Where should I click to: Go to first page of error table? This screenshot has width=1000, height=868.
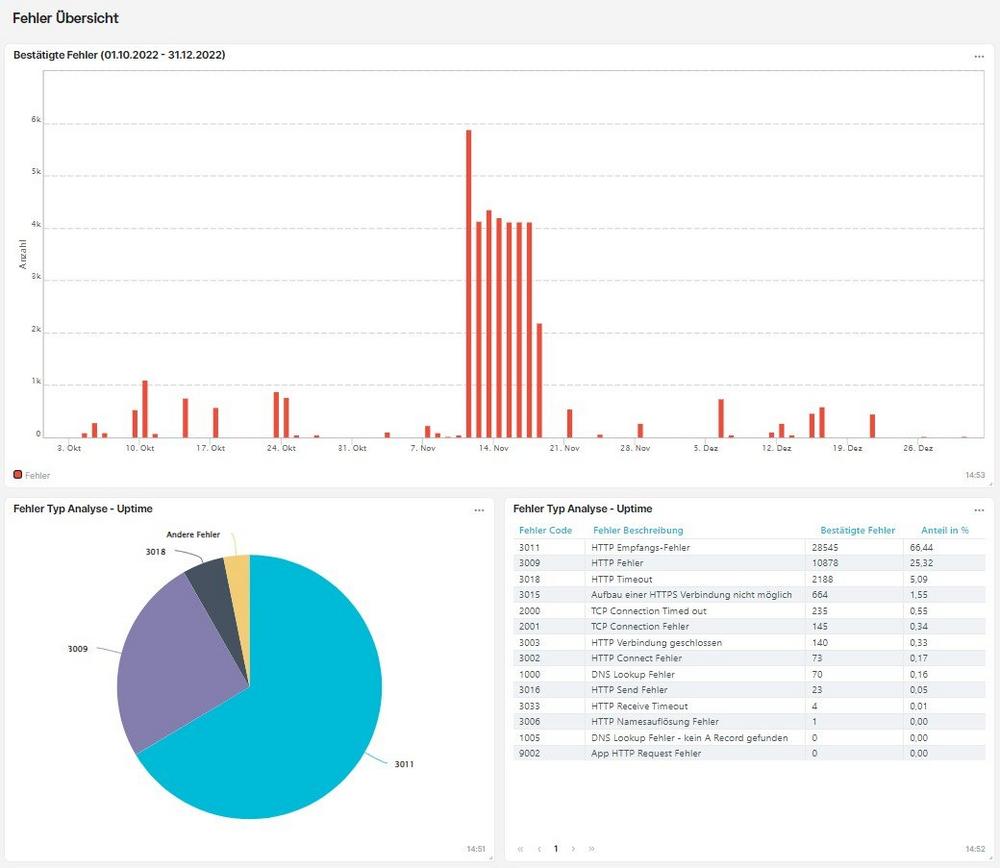click(x=521, y=849)
